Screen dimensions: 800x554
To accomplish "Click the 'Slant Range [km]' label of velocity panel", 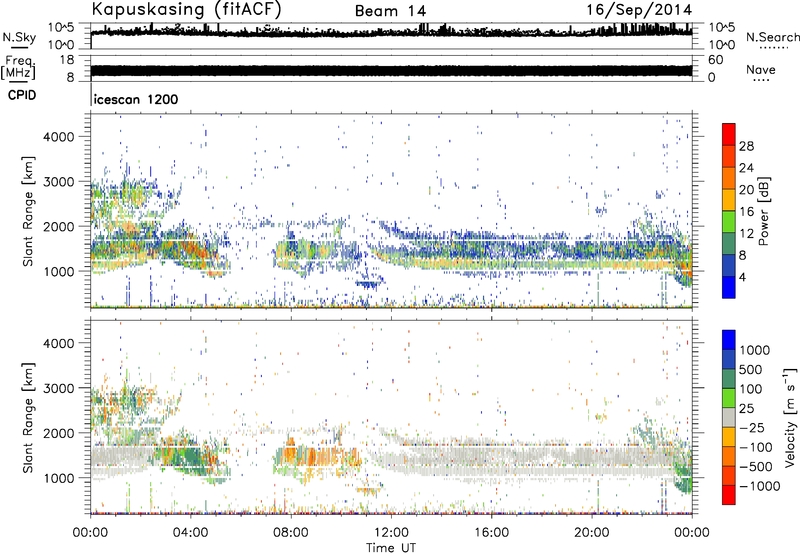I will tap(28, 418).
